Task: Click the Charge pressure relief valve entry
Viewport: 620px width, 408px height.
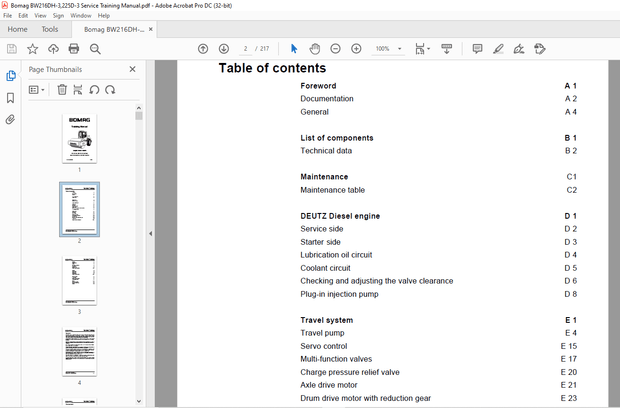Action: coord(350,372)
